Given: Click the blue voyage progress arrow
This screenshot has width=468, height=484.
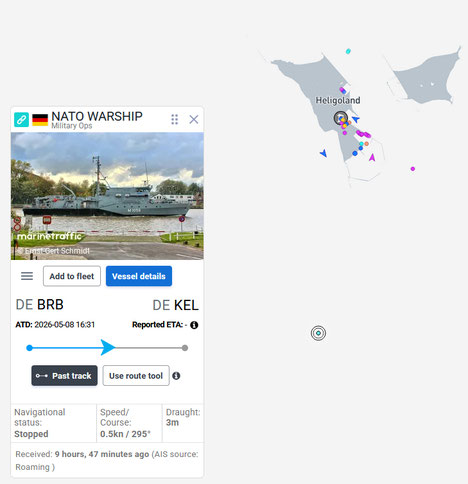Looking at the screenshot, I should tap(108, 348).
